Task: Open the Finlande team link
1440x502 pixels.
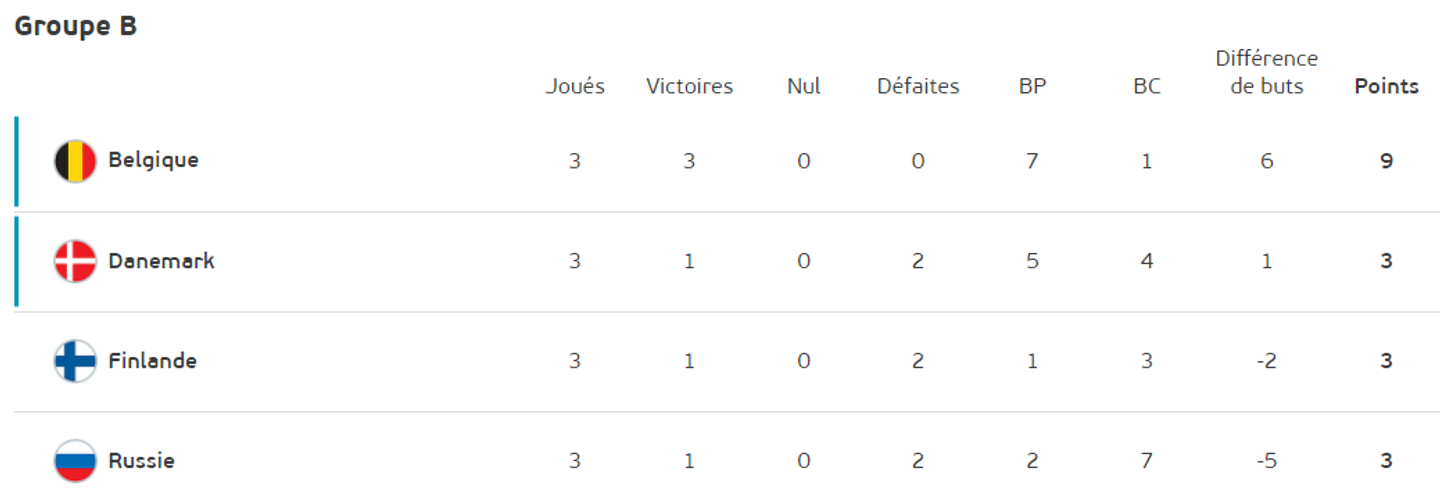Action: point(152,361)
